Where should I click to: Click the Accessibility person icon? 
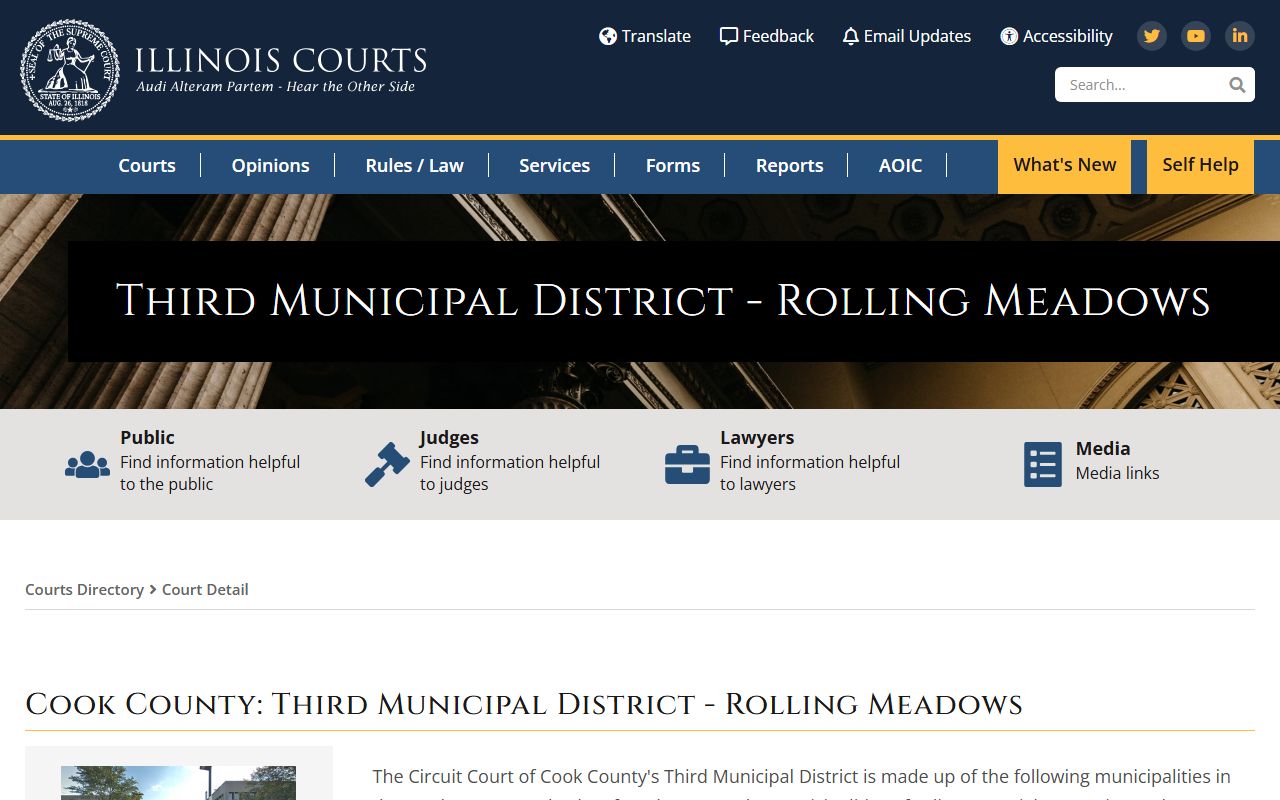pyautogui.click(x=1009, y=36)
